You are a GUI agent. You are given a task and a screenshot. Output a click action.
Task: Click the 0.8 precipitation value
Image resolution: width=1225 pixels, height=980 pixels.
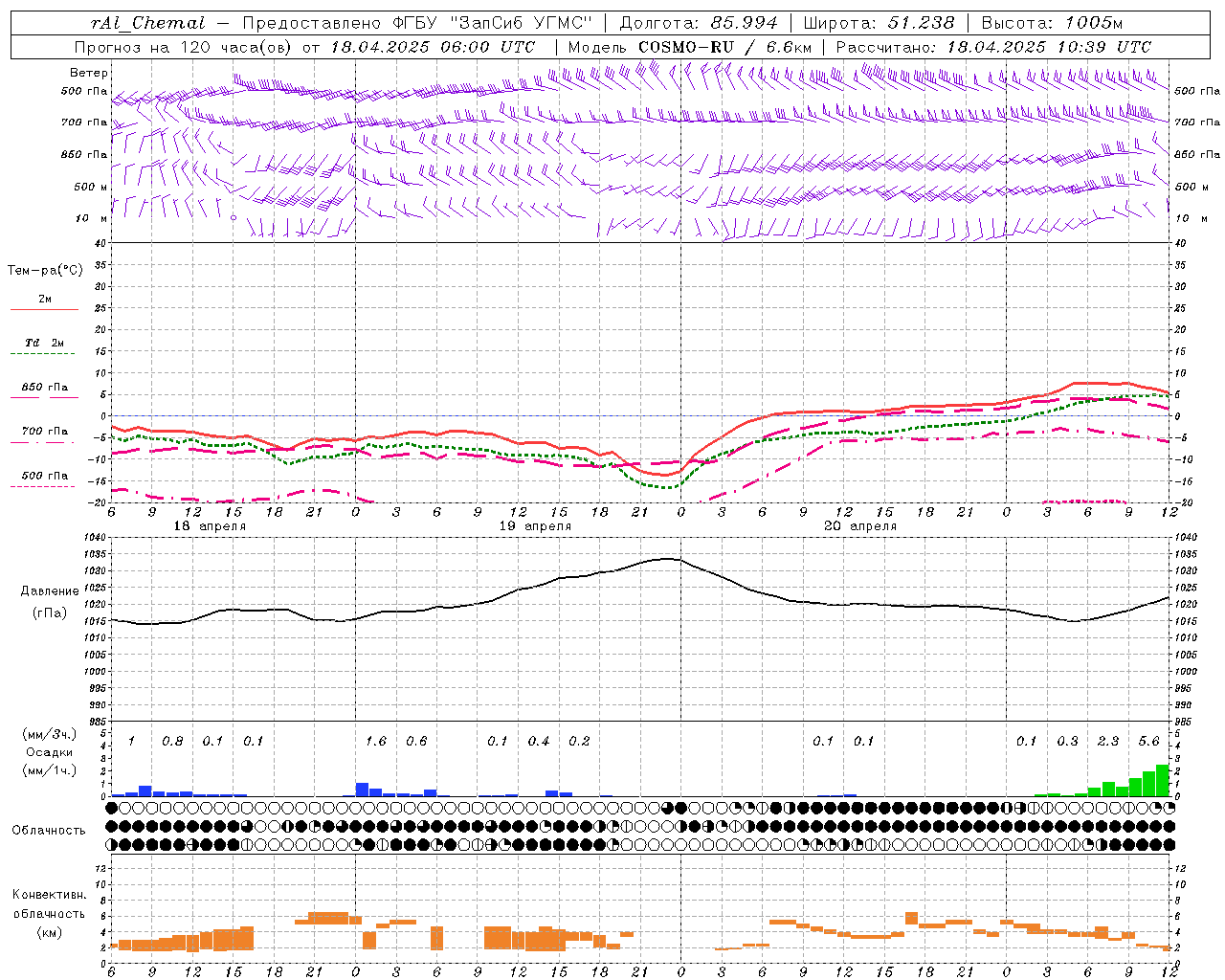pyautogui.click(x=172, y=742)
